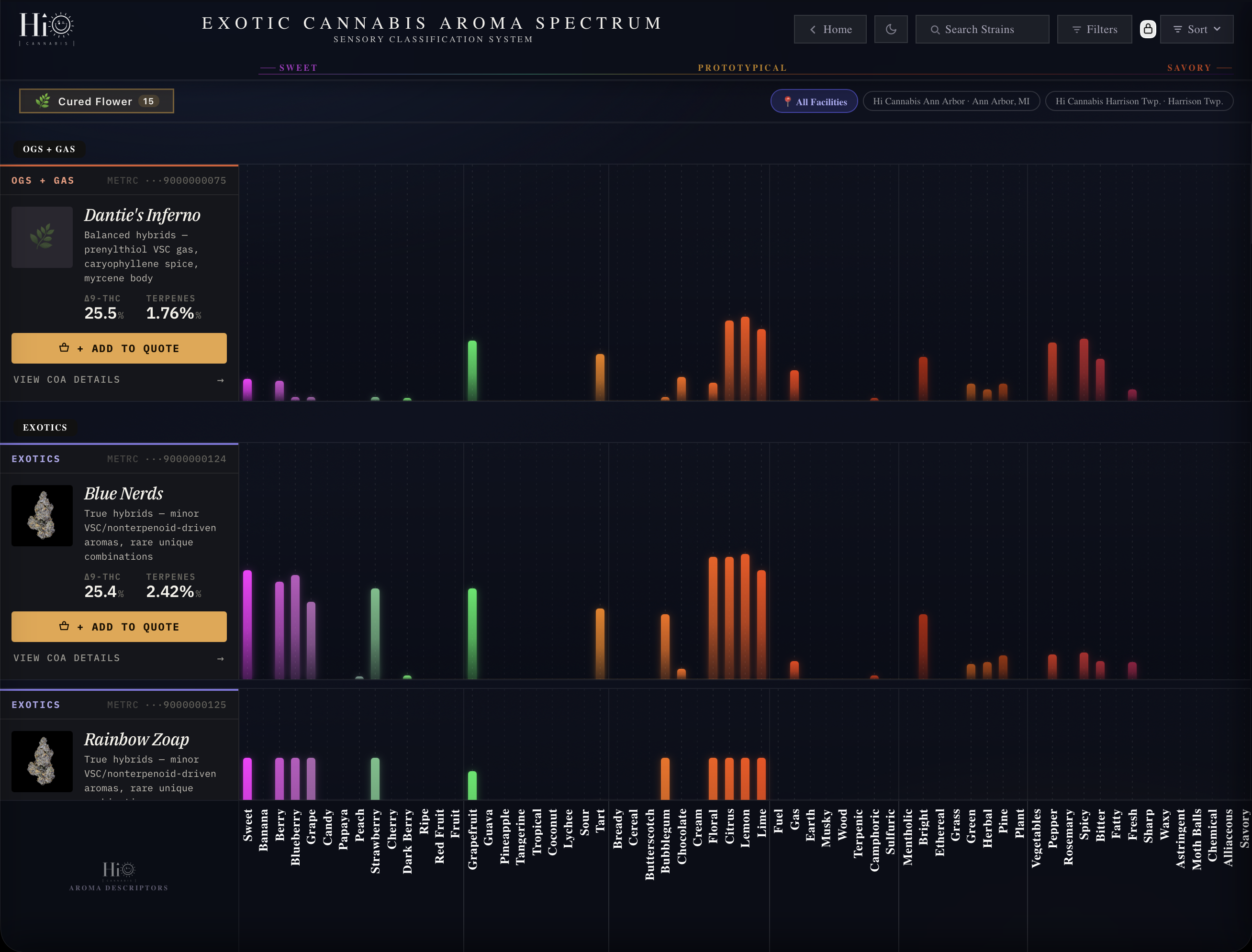Click the arrow next to Blue Nerds COA details
1252x952 pixels.
(x=221, y=658)
